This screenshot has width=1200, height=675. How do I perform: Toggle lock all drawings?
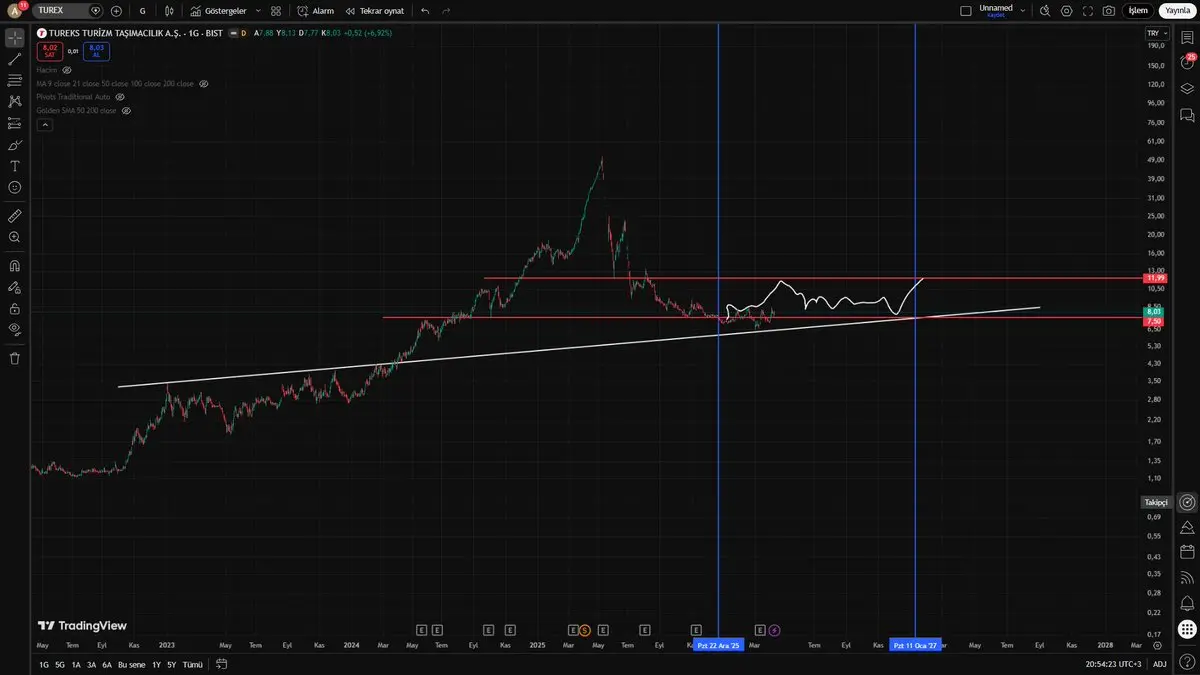(15, 308)
